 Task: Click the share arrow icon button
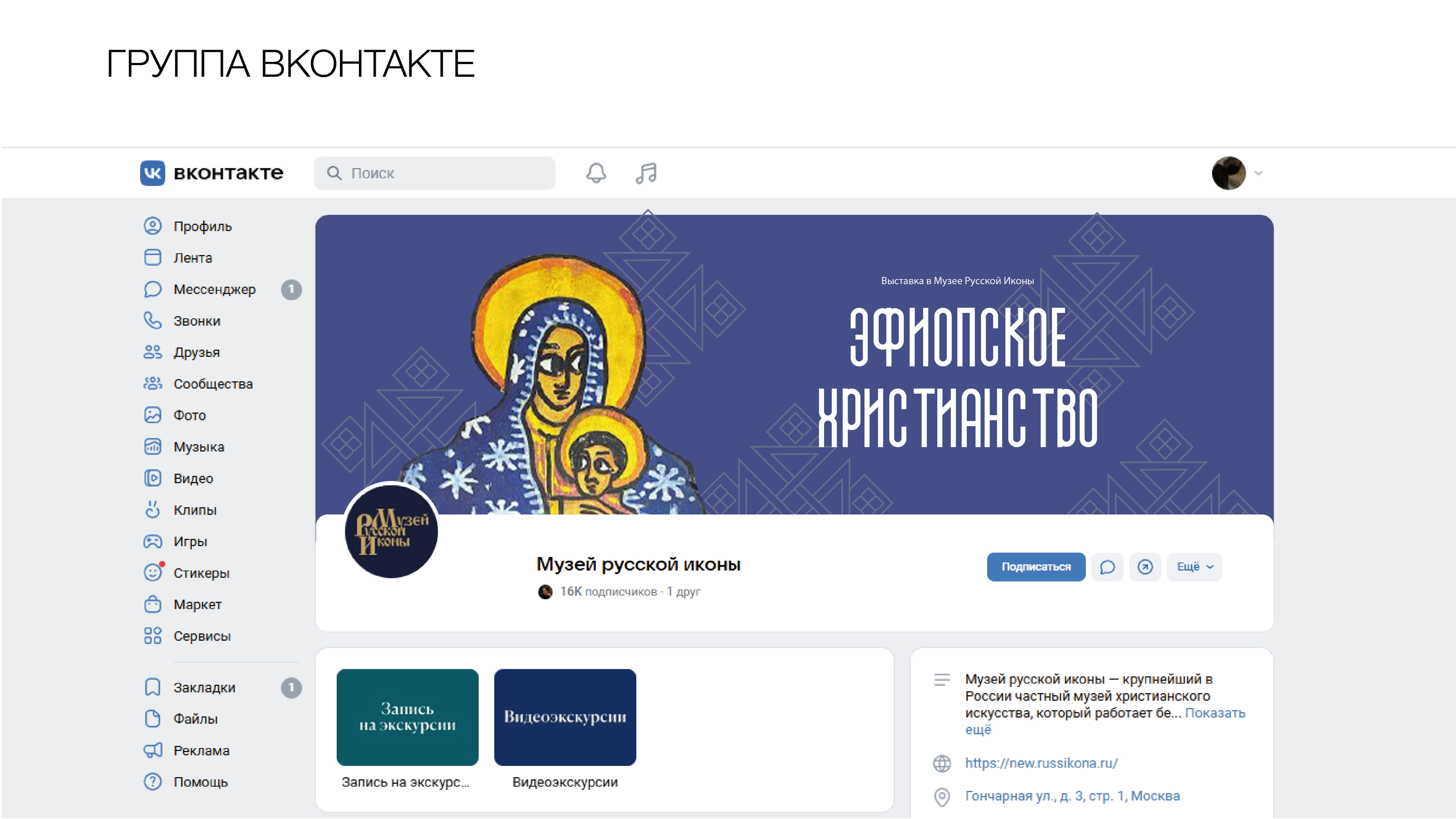(1145, 567)
